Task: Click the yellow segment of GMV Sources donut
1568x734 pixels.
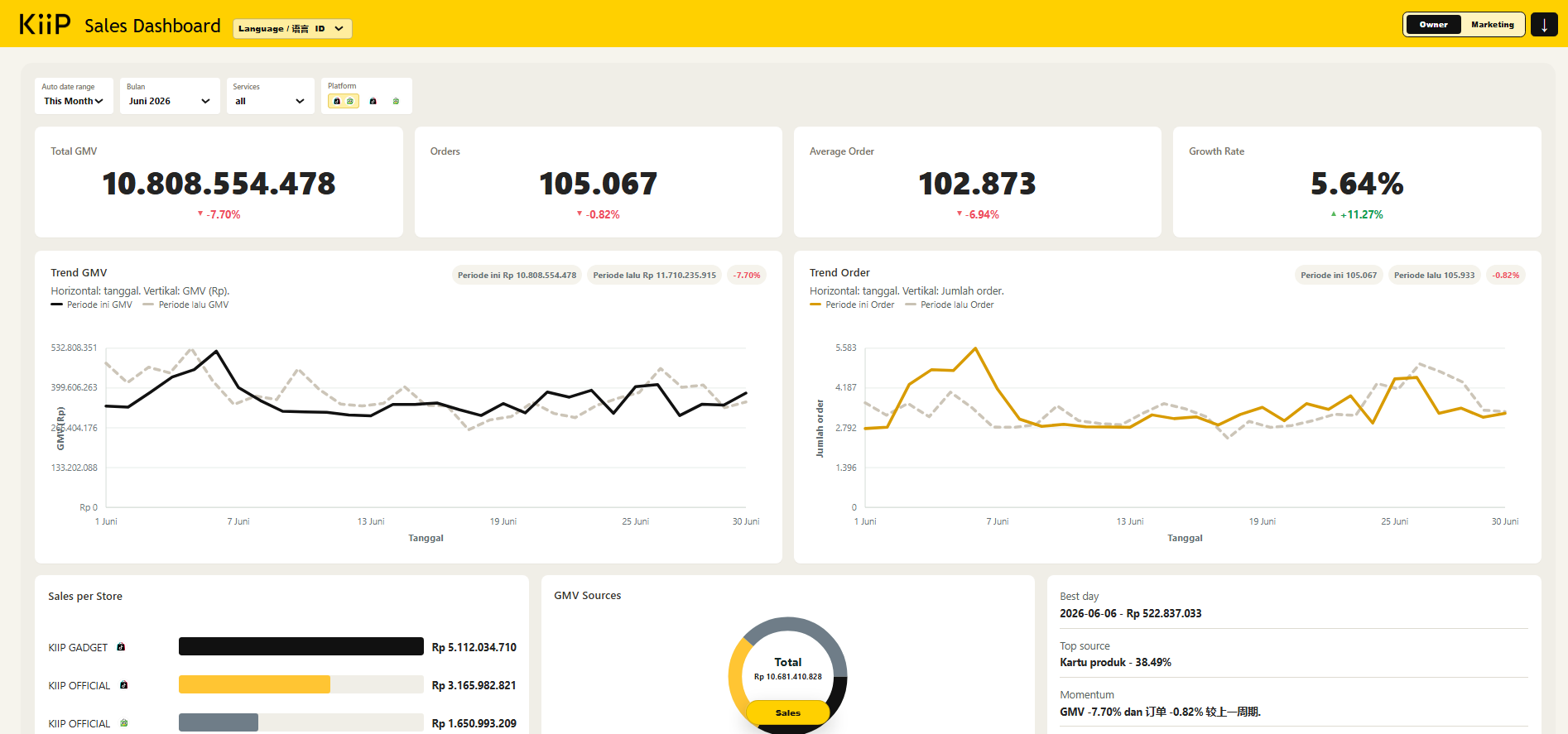Action: point(737,679)
